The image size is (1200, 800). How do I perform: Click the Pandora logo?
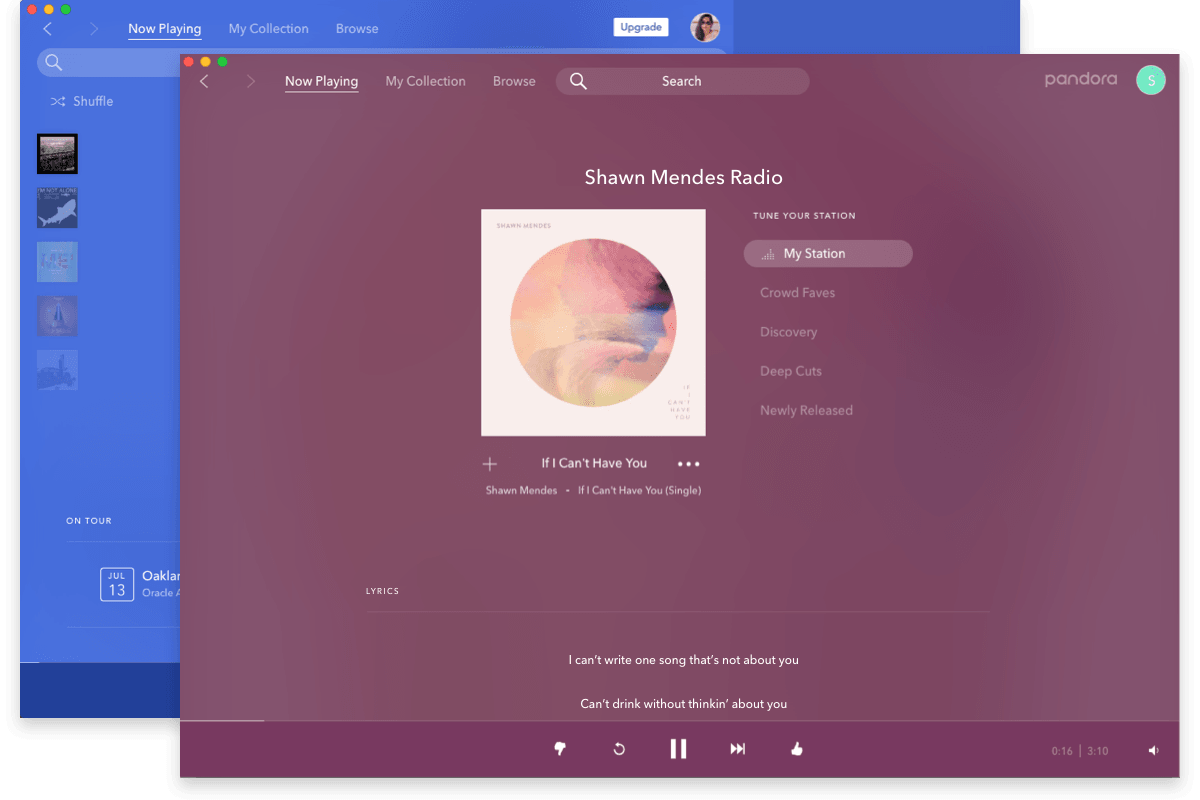tap(1081, 78)
